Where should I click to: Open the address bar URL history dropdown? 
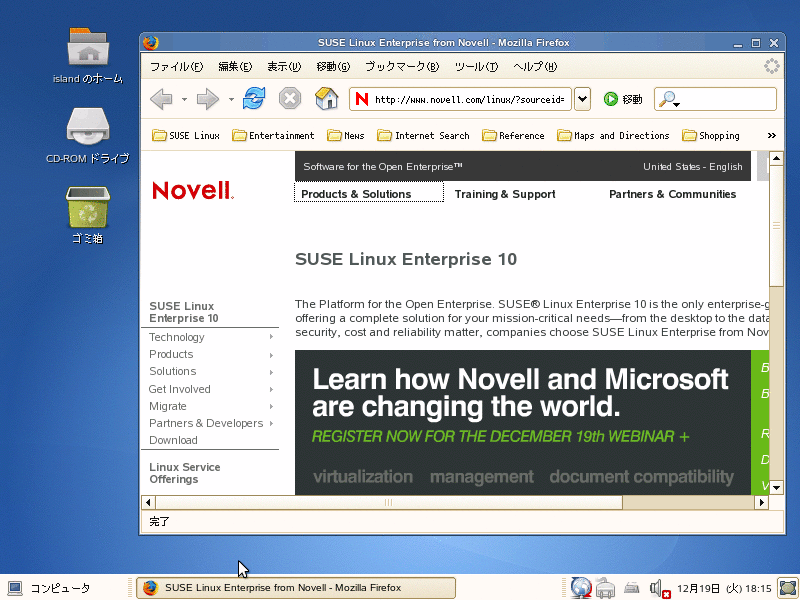(582, 99)
